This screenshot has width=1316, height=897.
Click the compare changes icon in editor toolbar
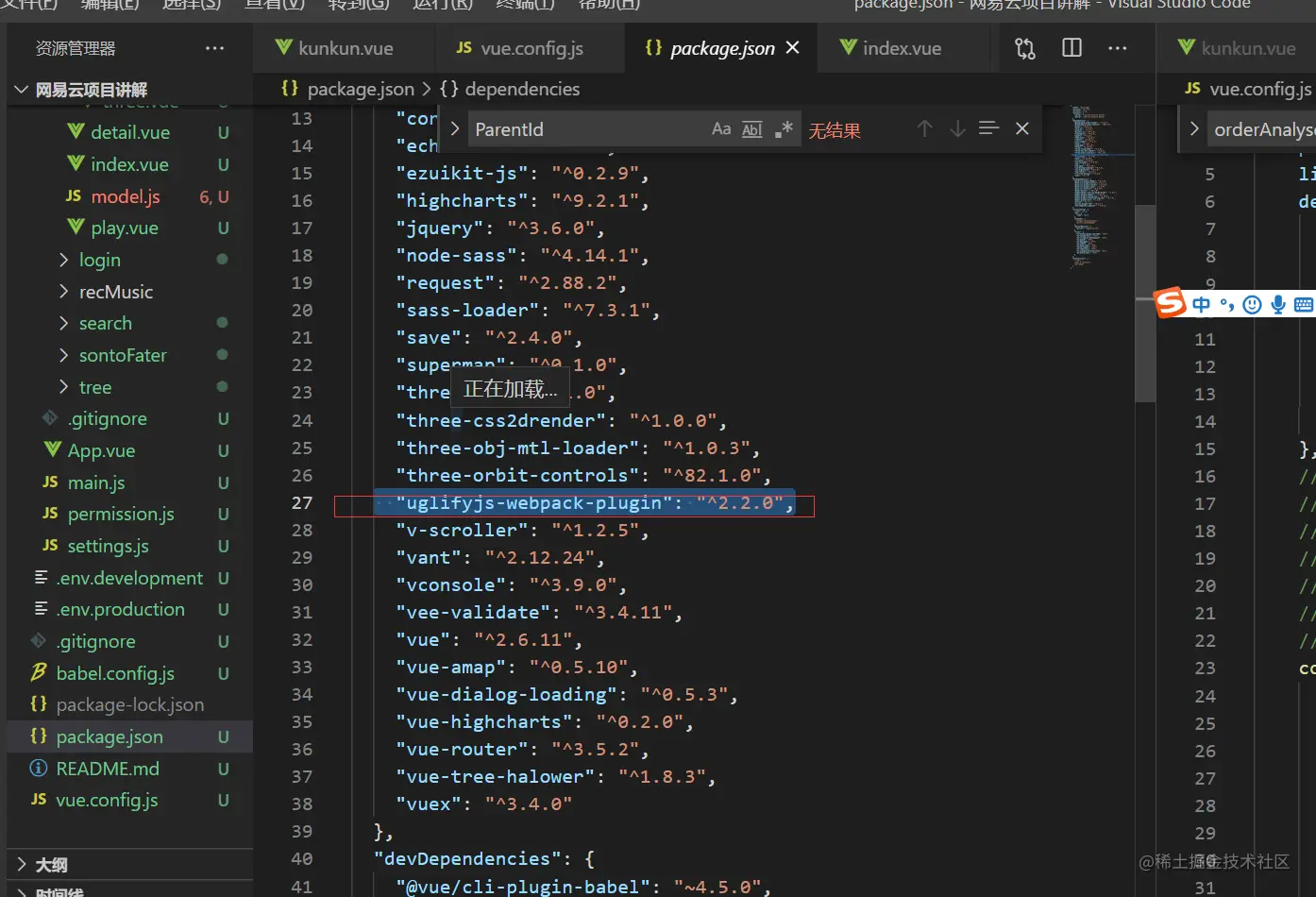[x=1025, y=48]
